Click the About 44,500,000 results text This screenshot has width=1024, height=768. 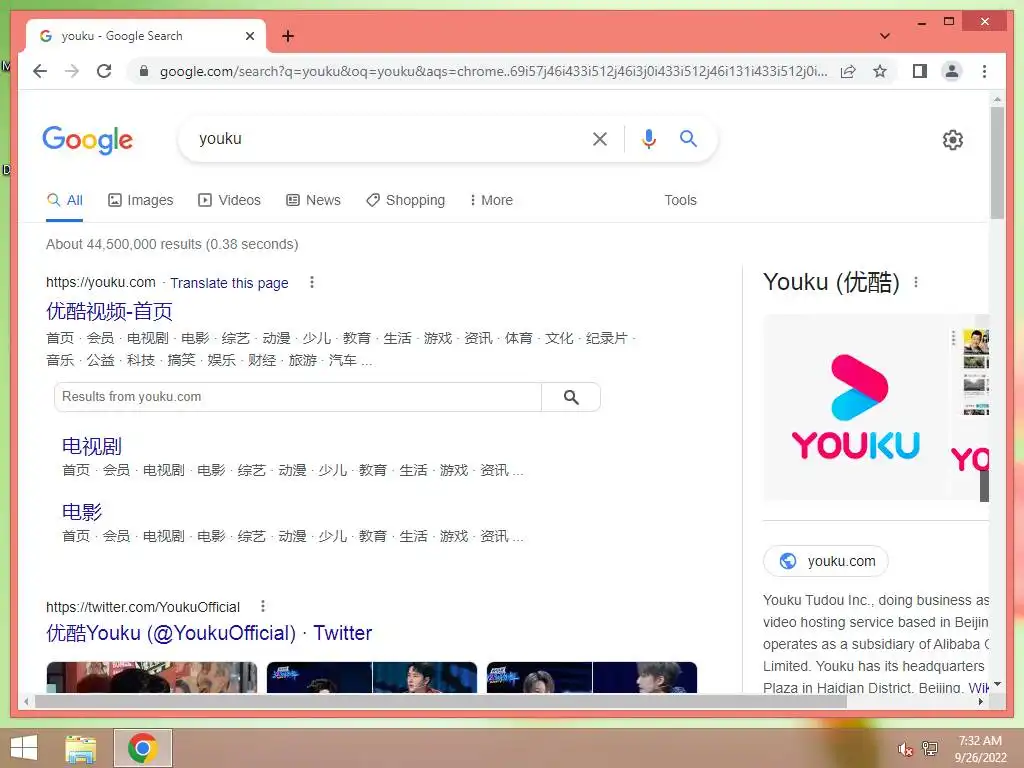click(x=172, y=244)
